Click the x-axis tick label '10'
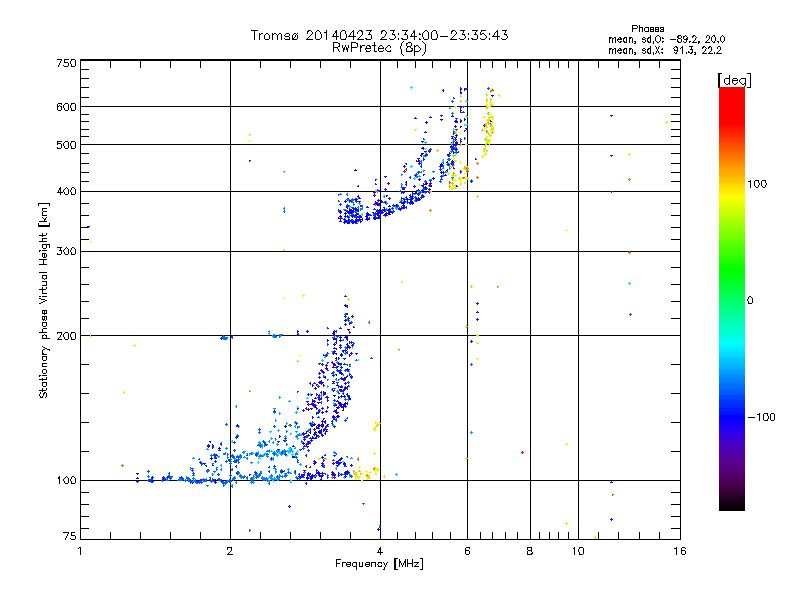The width and height of the screenshot is (800, 600). [x=578, y=551]
